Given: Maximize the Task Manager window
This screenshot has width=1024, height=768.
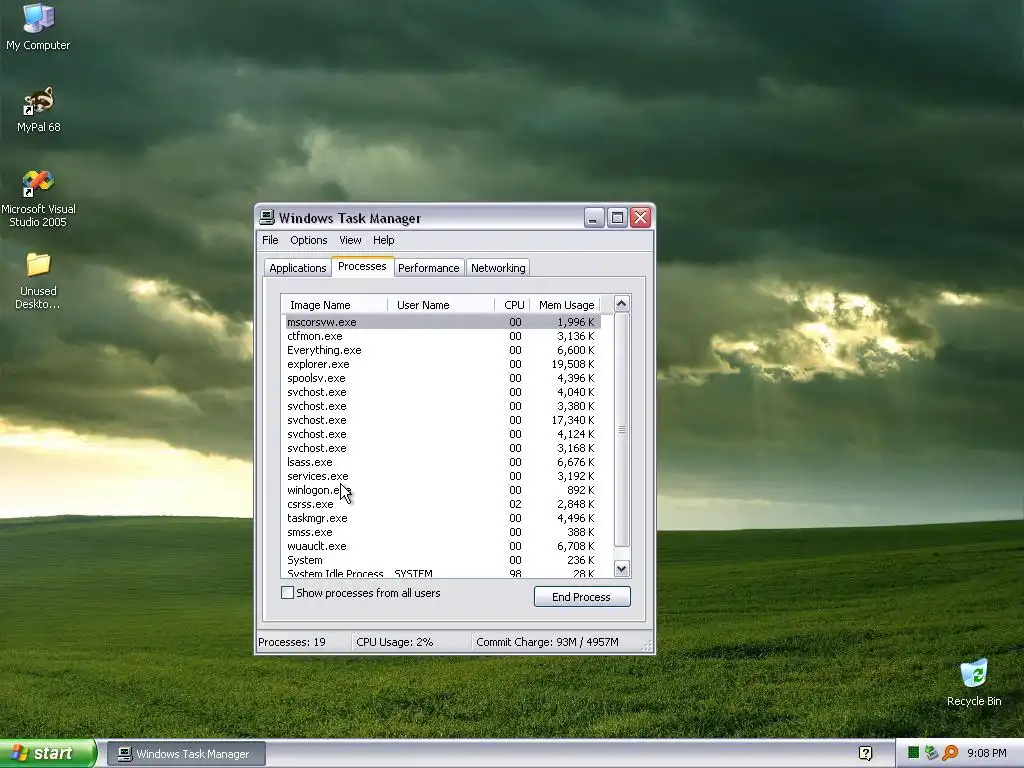Looking at the screenshot, I should (617, 217).
